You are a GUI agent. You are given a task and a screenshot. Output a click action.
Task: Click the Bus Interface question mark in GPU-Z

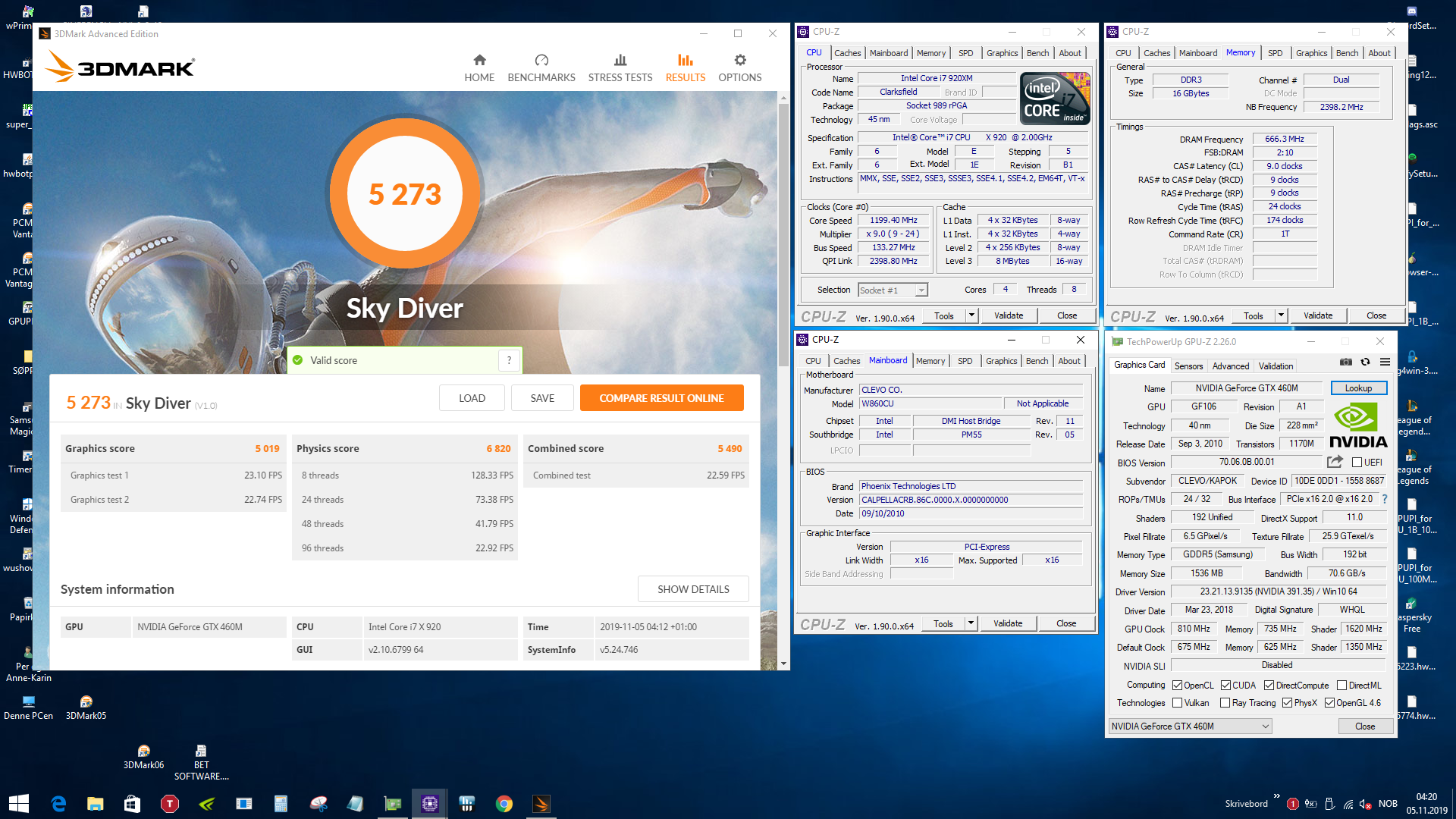coord(1385,499)
